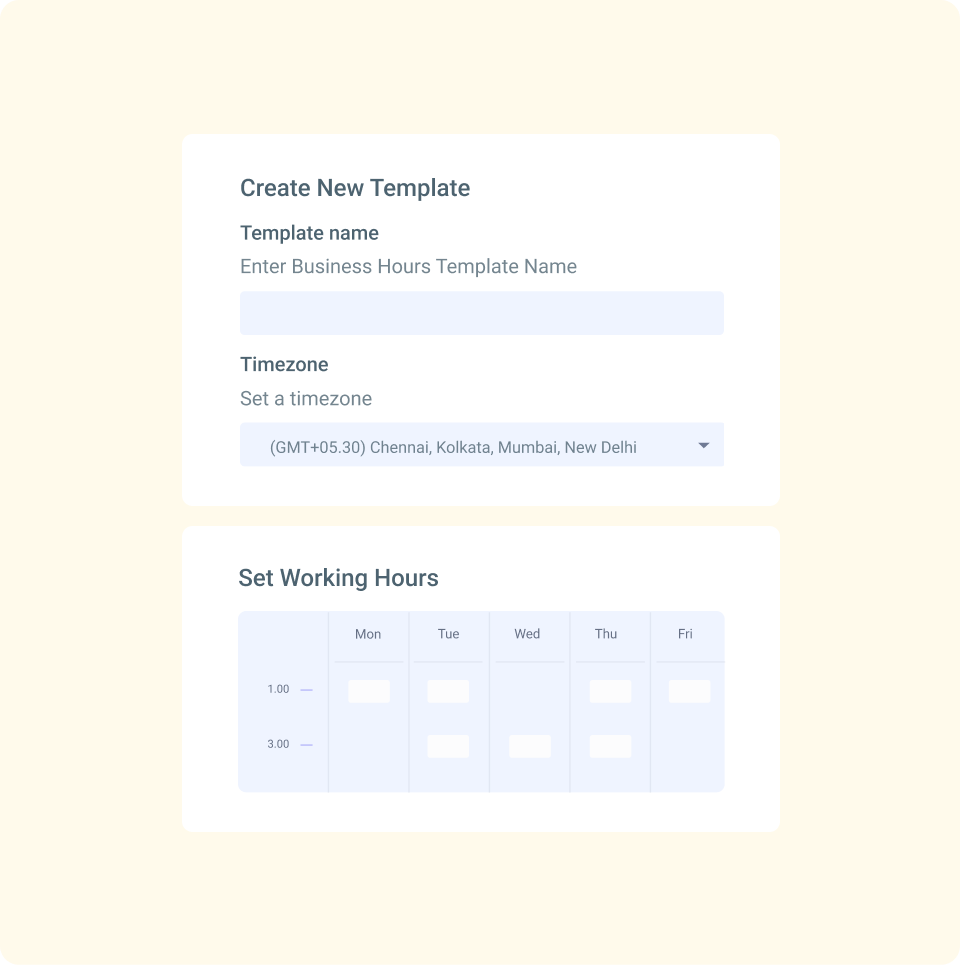Image resolution: width=960 pixels, height=965 pixels.
Task: Click the 1.00 time row label
Action: click(280, 689)
